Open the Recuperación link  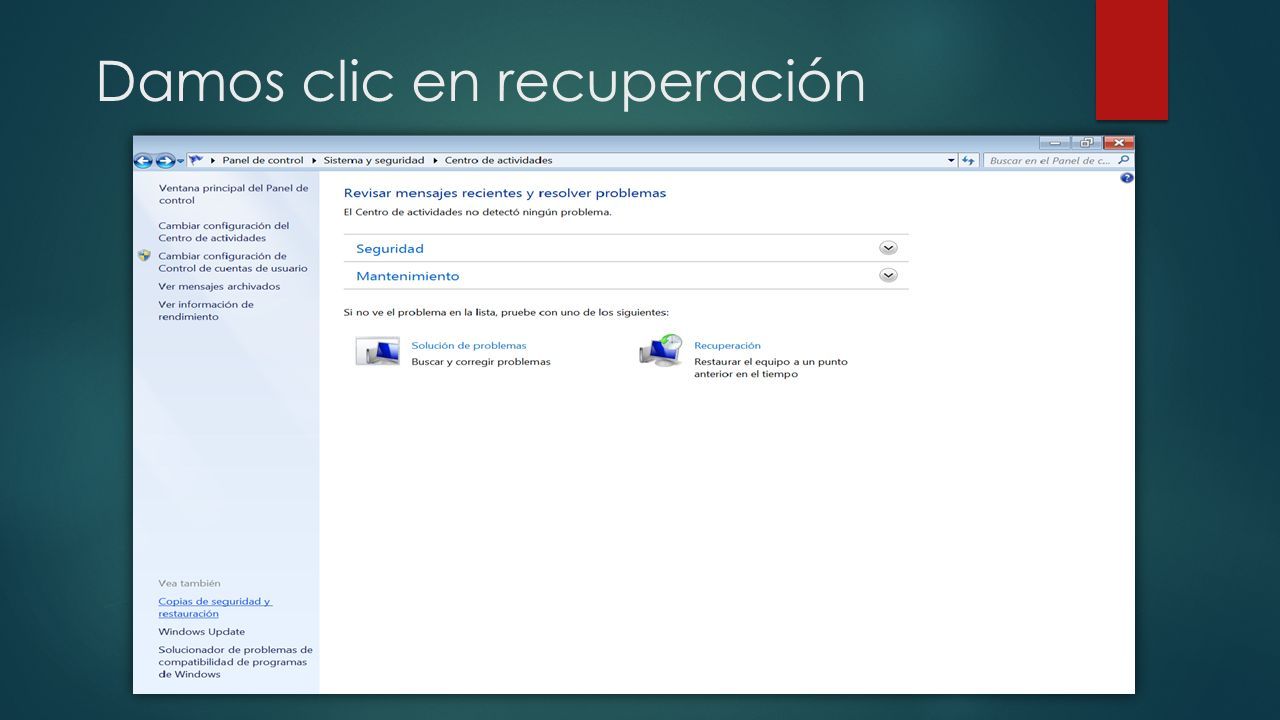(x=727, y=346)
